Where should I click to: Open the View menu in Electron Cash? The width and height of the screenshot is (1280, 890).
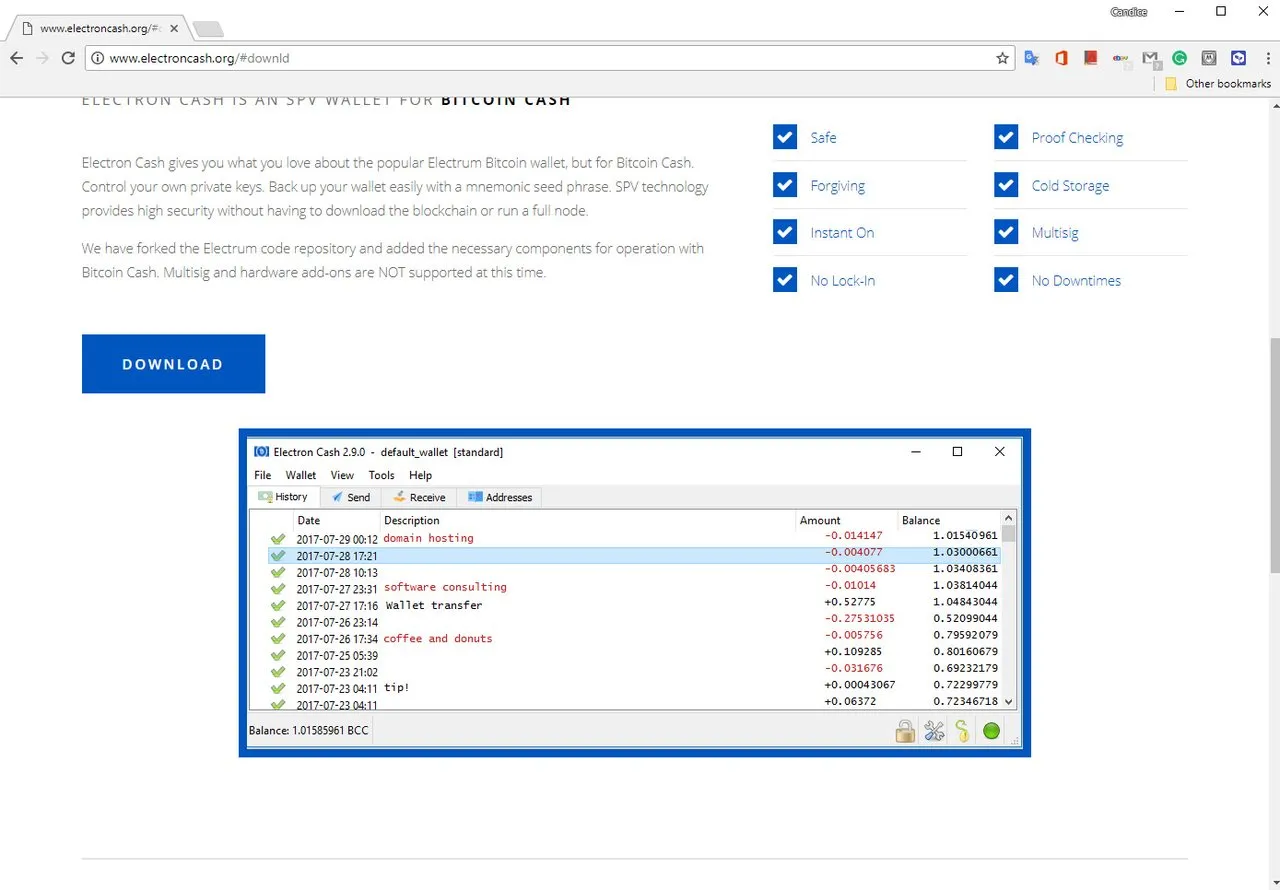tap(342, 475)
